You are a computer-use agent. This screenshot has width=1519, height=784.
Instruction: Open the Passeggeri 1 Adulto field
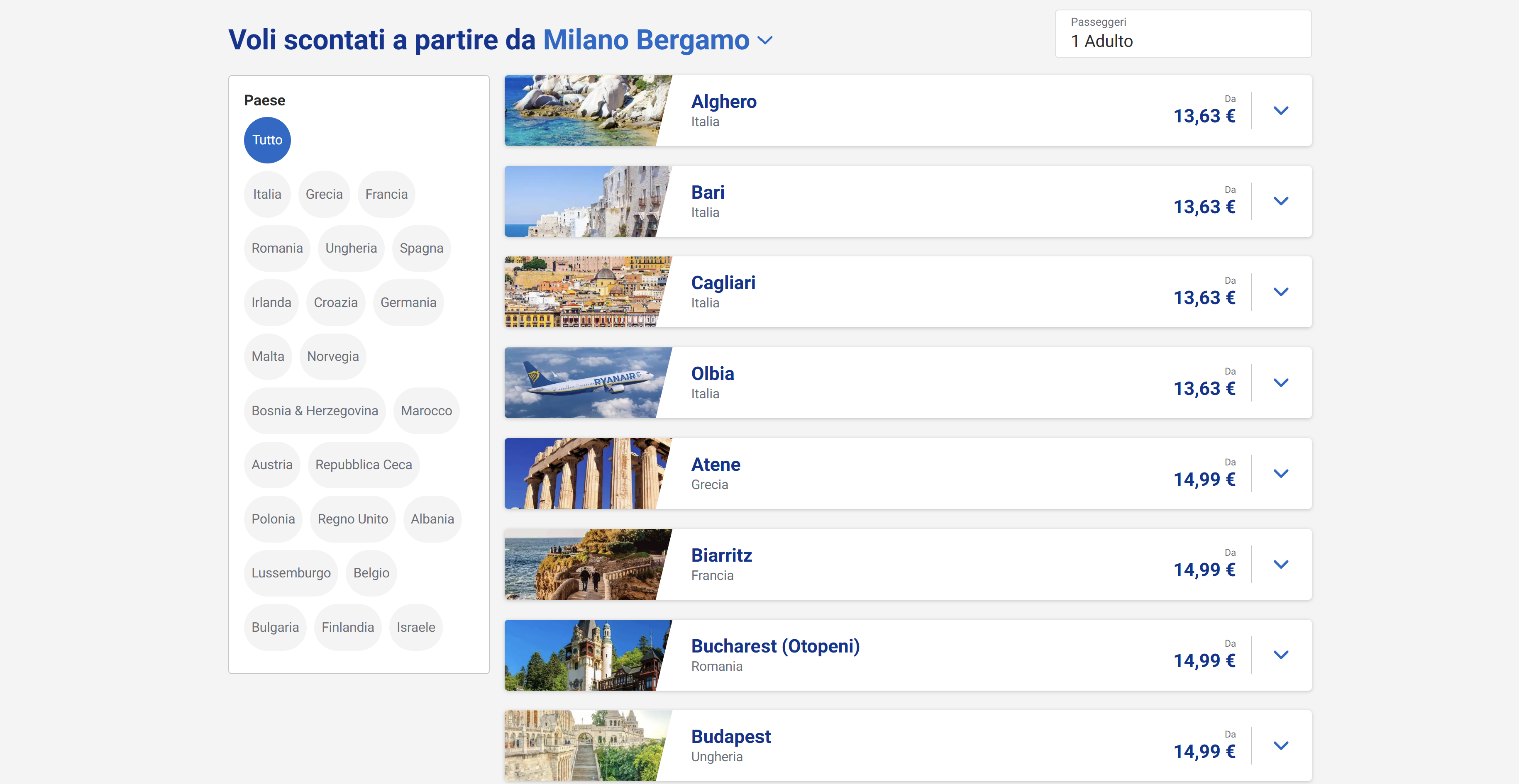[x=1182, y=34]
